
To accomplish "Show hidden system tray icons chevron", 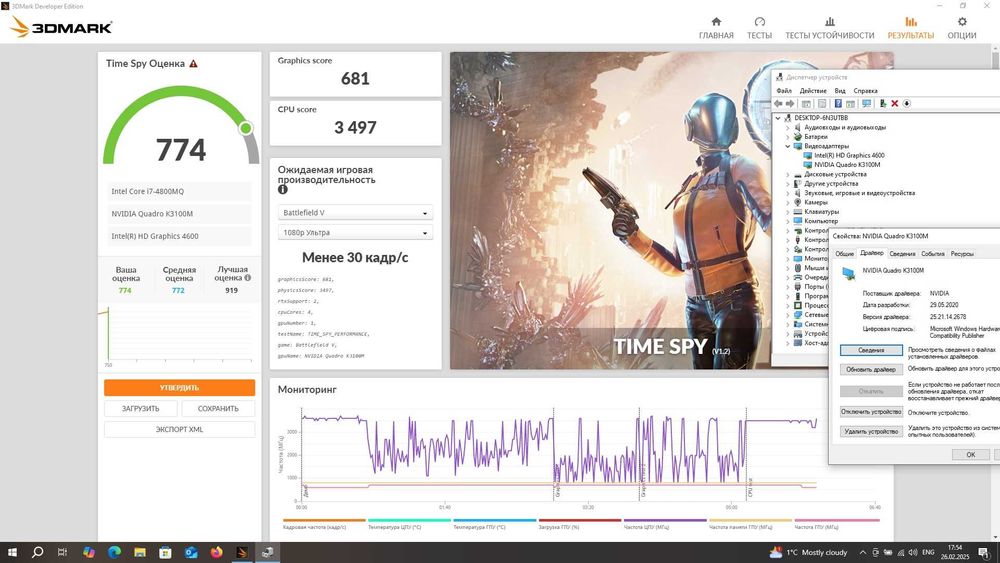I will click(863, 552).
